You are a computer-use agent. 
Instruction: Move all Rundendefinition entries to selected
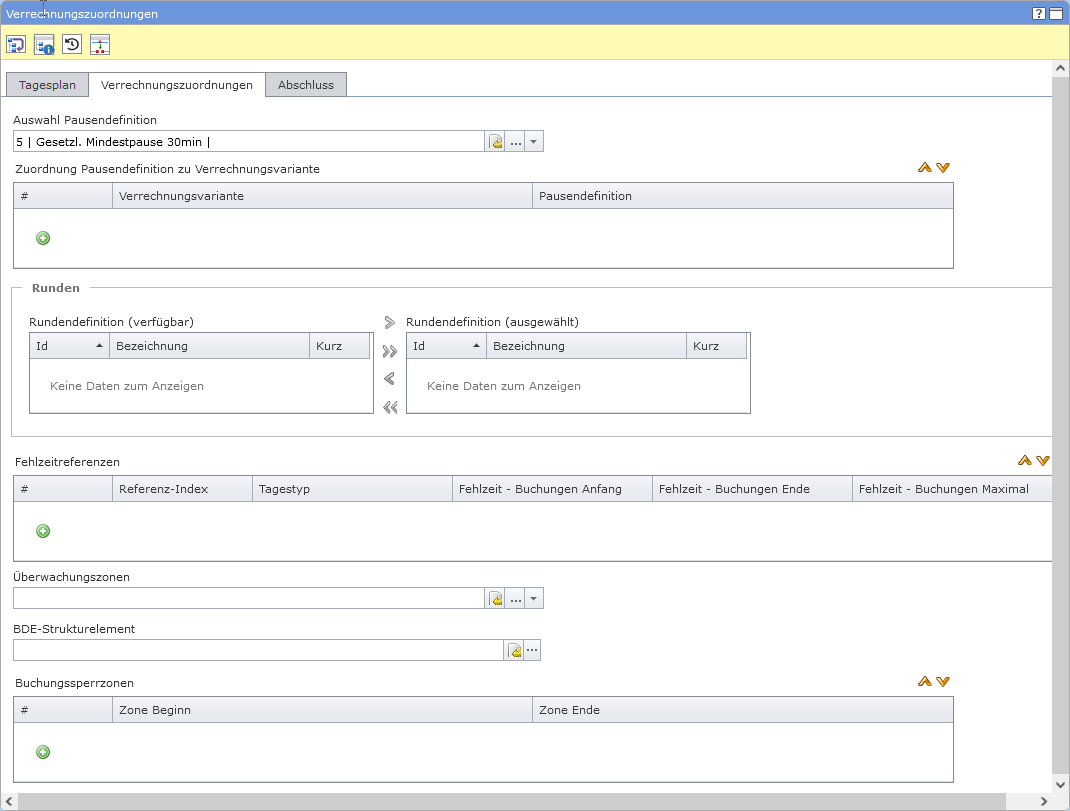(390, 351)
